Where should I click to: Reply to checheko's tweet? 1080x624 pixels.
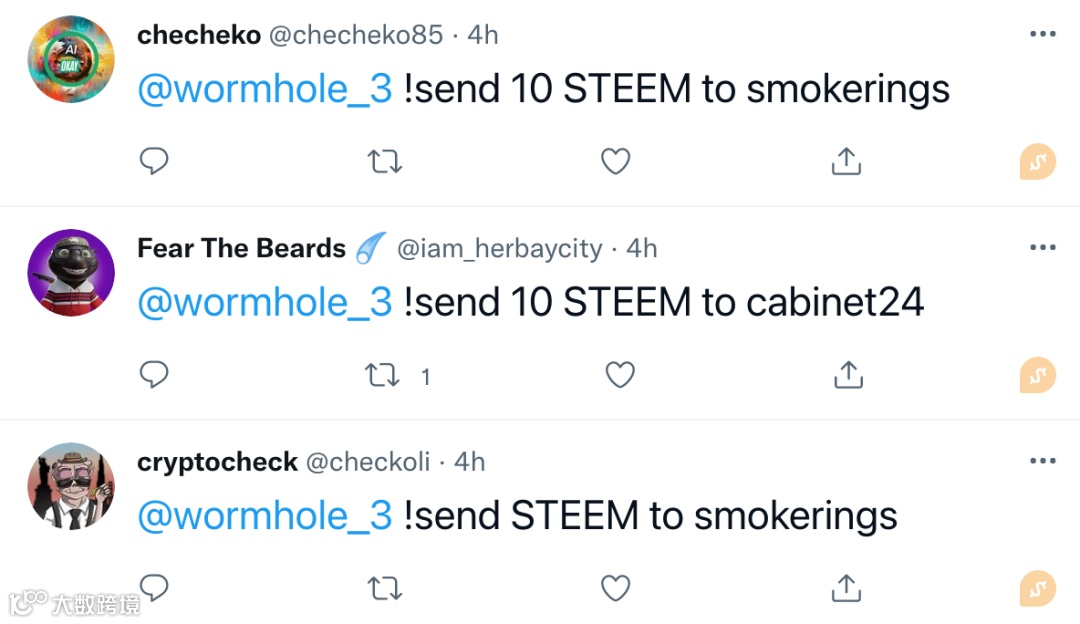[153, 160]
